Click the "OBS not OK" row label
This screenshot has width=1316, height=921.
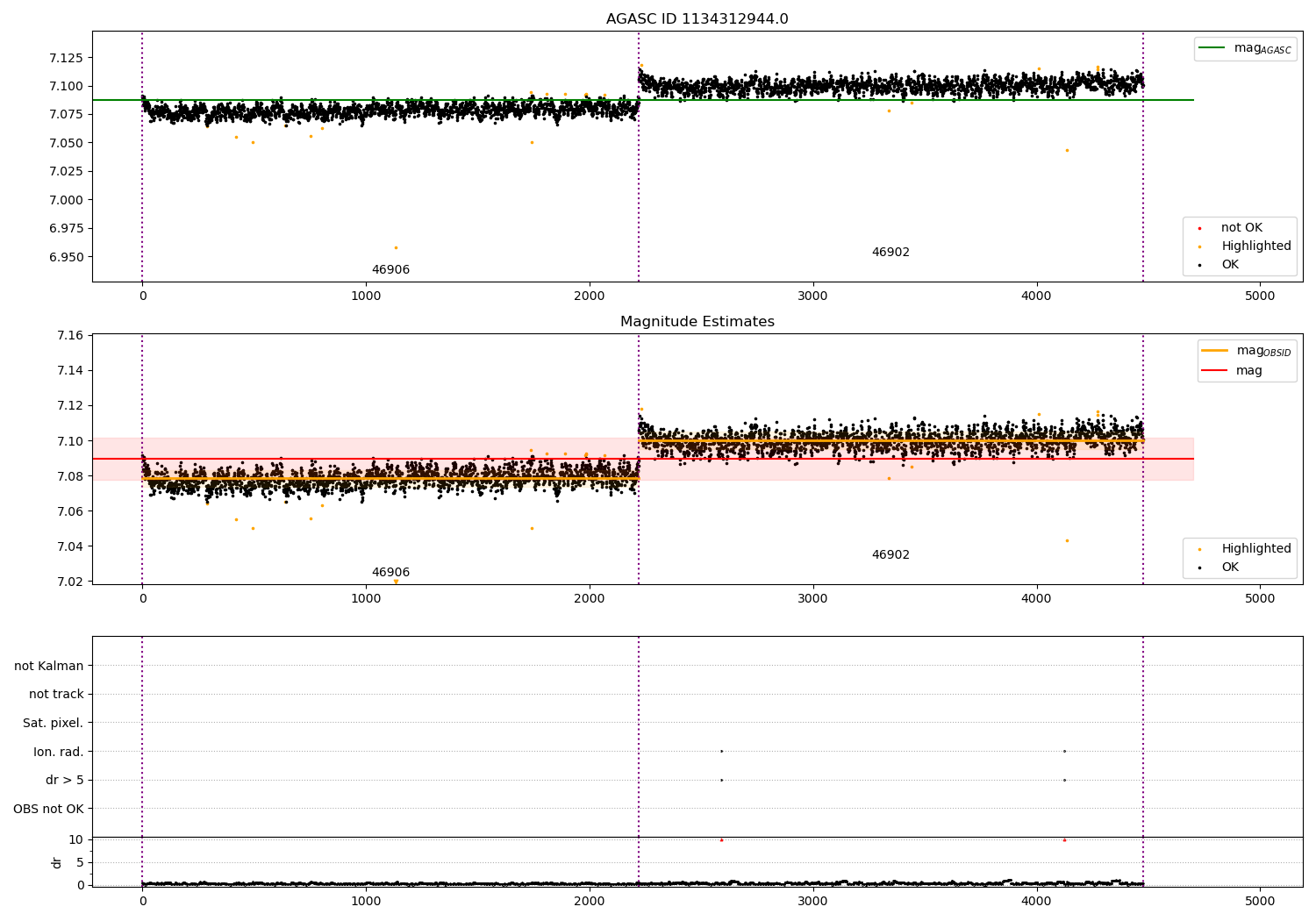click(49, 809)
